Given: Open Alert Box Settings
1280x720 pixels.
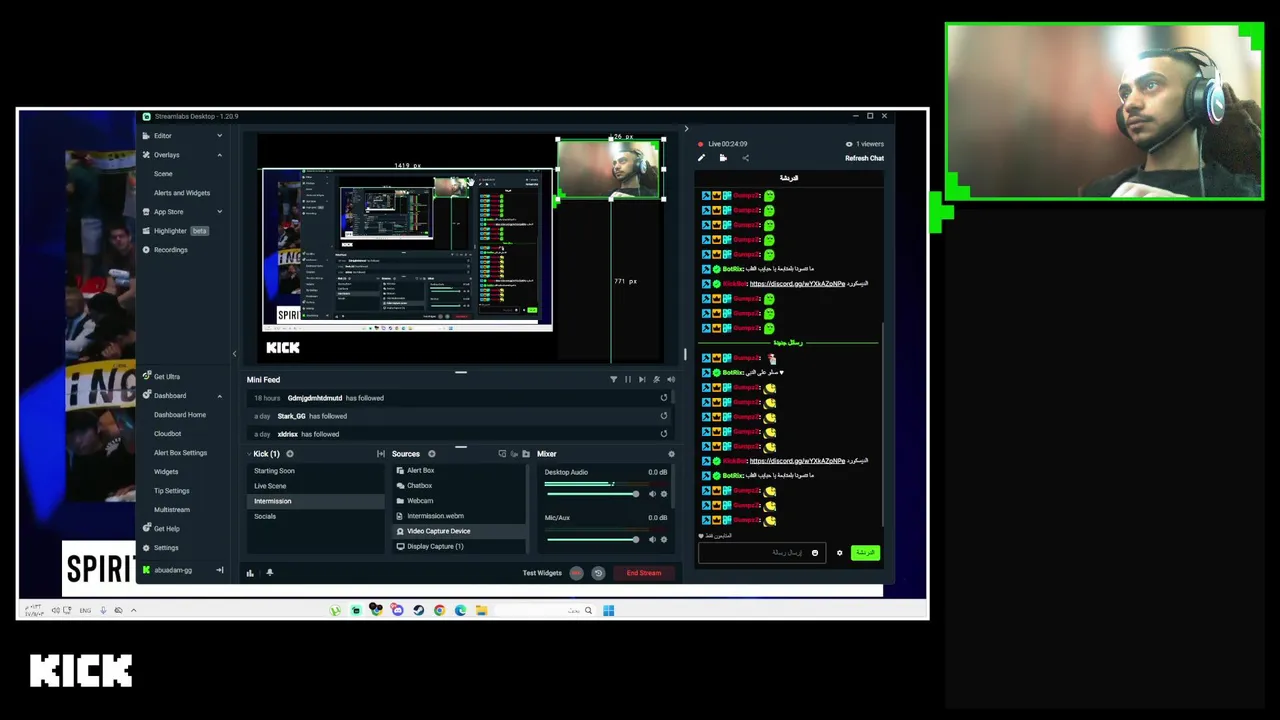Looking at the screenshot, I should pos(181,453).
